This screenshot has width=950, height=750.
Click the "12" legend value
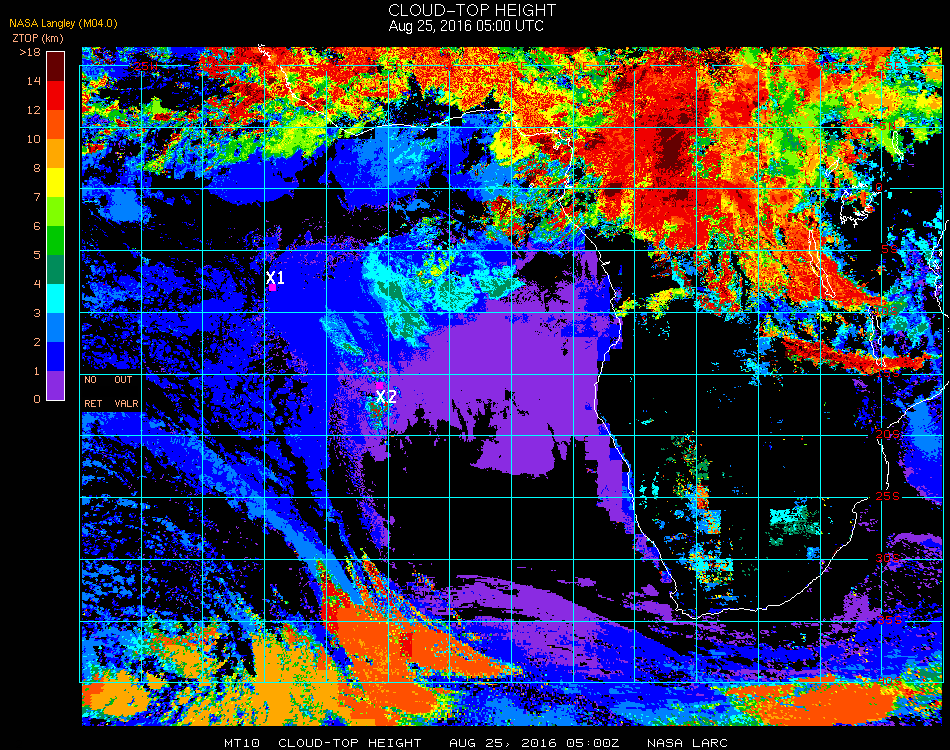[x=34, y=110]
